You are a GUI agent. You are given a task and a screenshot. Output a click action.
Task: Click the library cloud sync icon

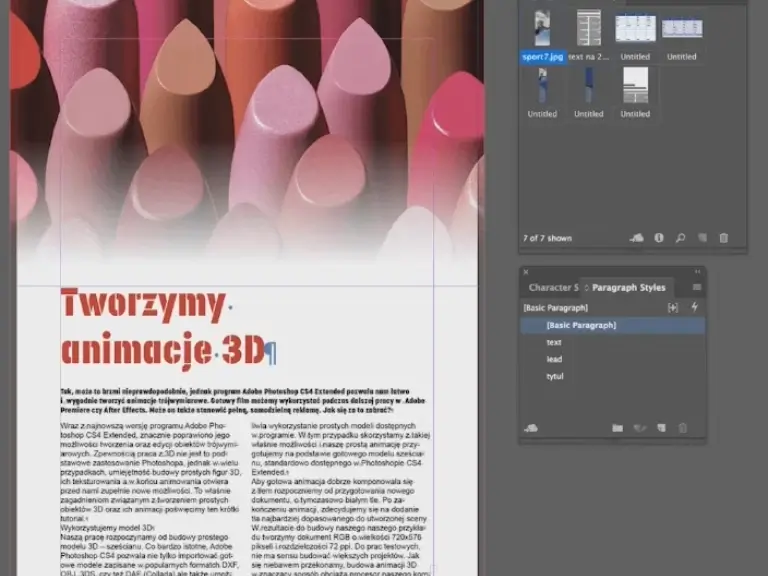(x=637, y=238)
